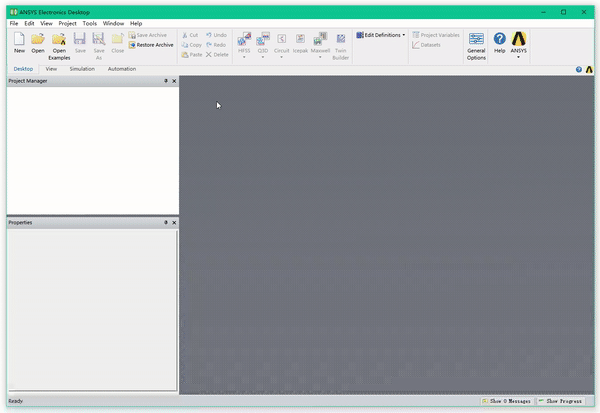
Task: Switch to the Automation ribbon tab
Action: [122, 69]
